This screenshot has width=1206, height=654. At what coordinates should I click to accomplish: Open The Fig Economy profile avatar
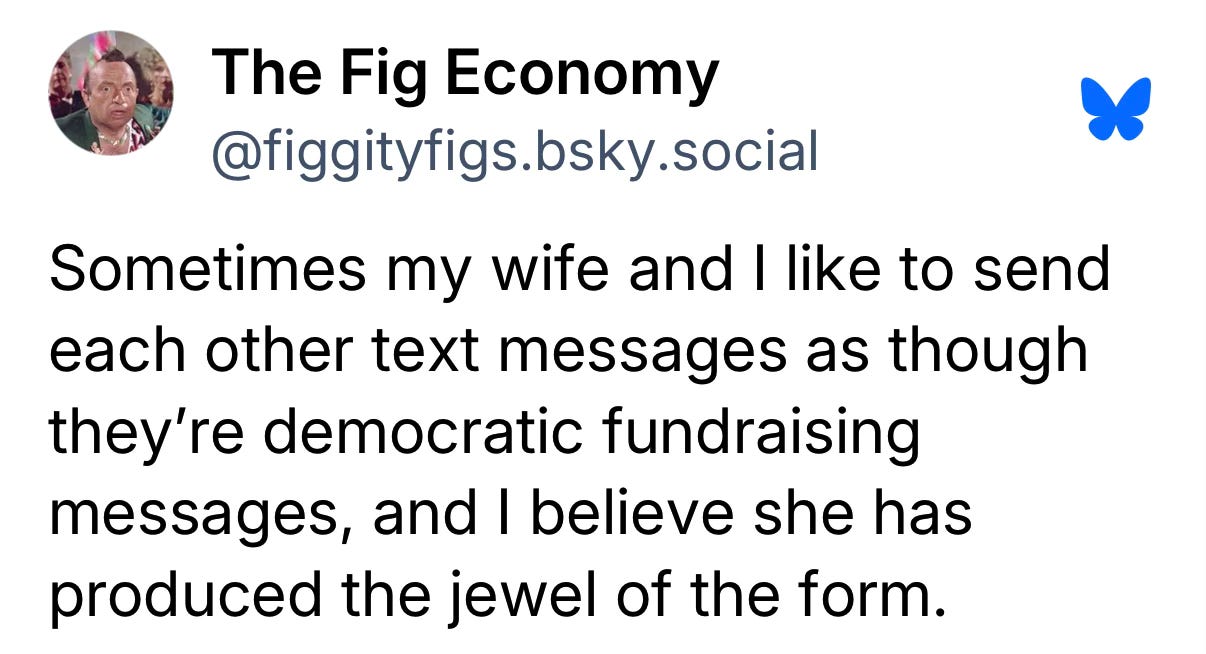111,93
